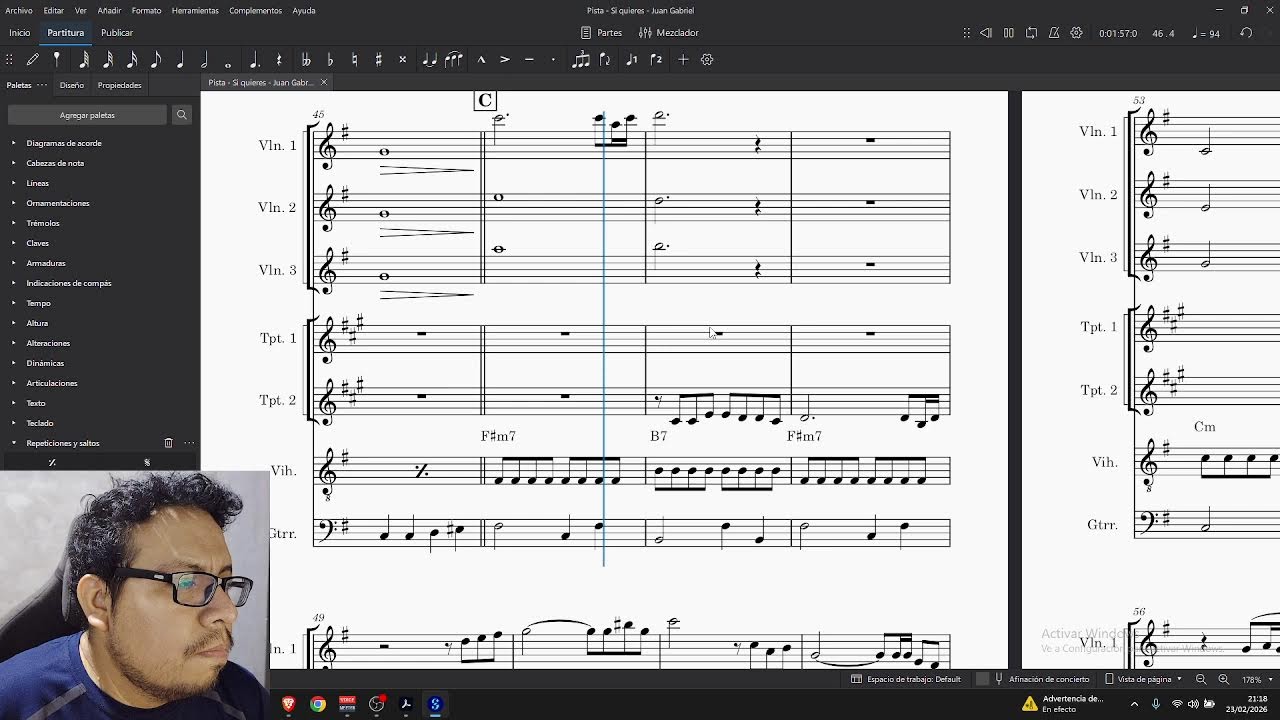Open the Archivo menu

(19, 10)
